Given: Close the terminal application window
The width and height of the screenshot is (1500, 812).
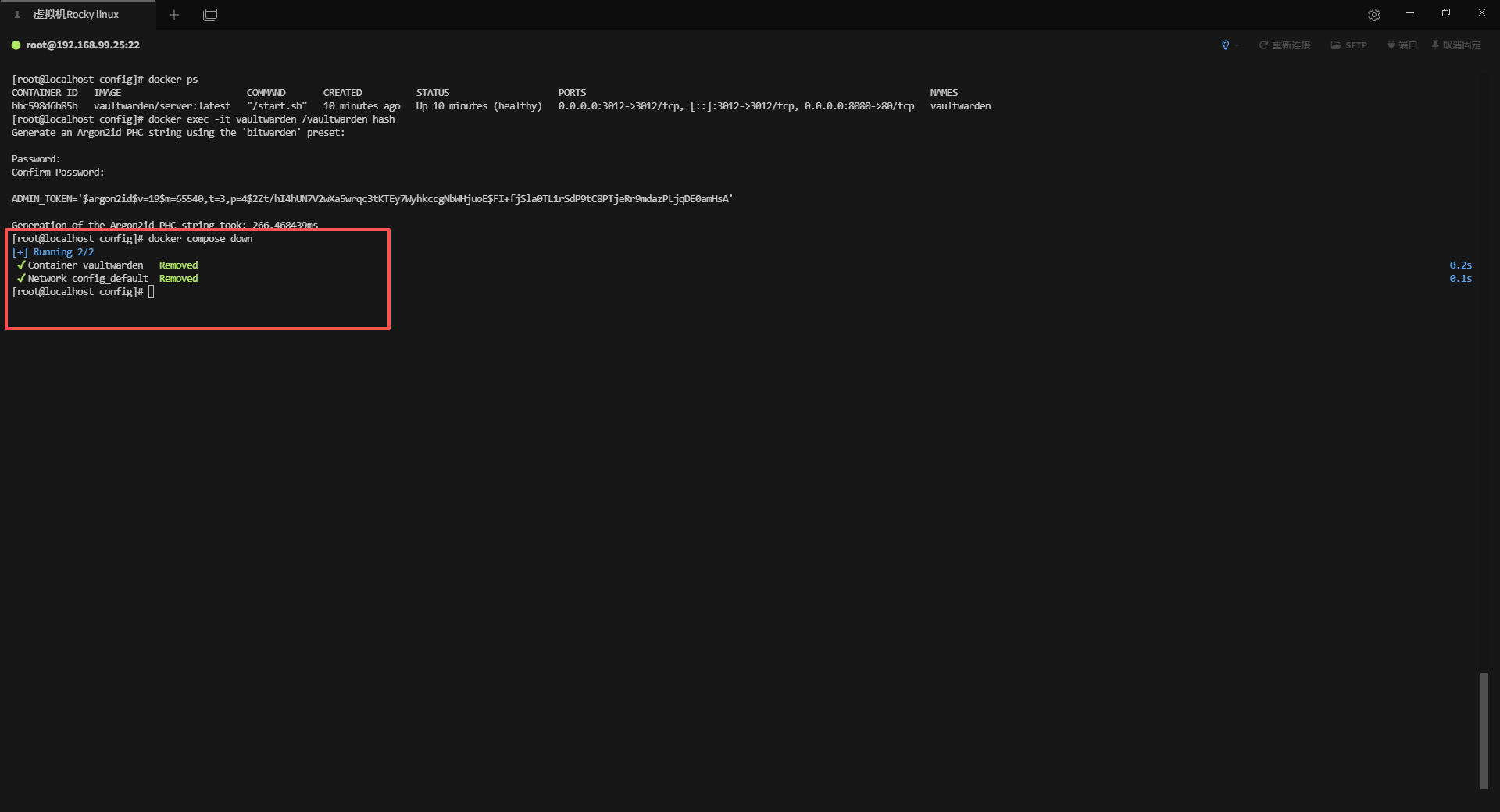Looking at the screenshot, I should (x=1481, y=13).
